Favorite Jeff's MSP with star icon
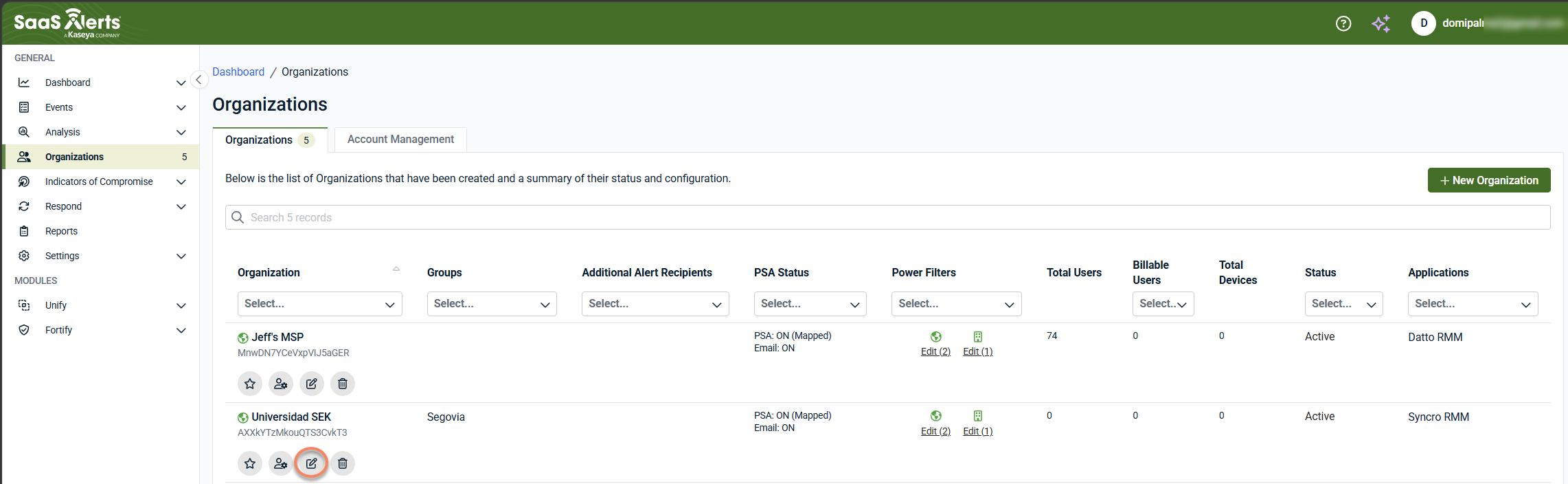Screen dimensions: 1568x484 tap(250, 384)
